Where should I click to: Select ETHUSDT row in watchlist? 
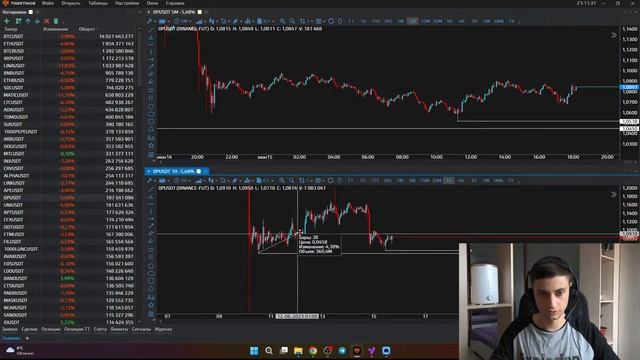[69, 44]
